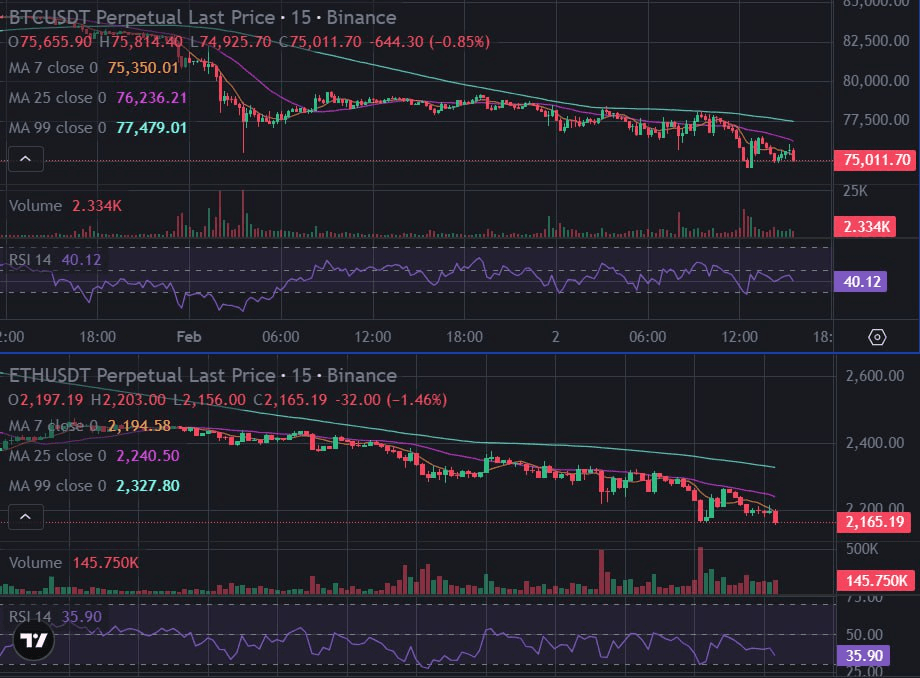Click the ETH RSI 14 legend
920x678 pixels.
(x=31, y=617)
